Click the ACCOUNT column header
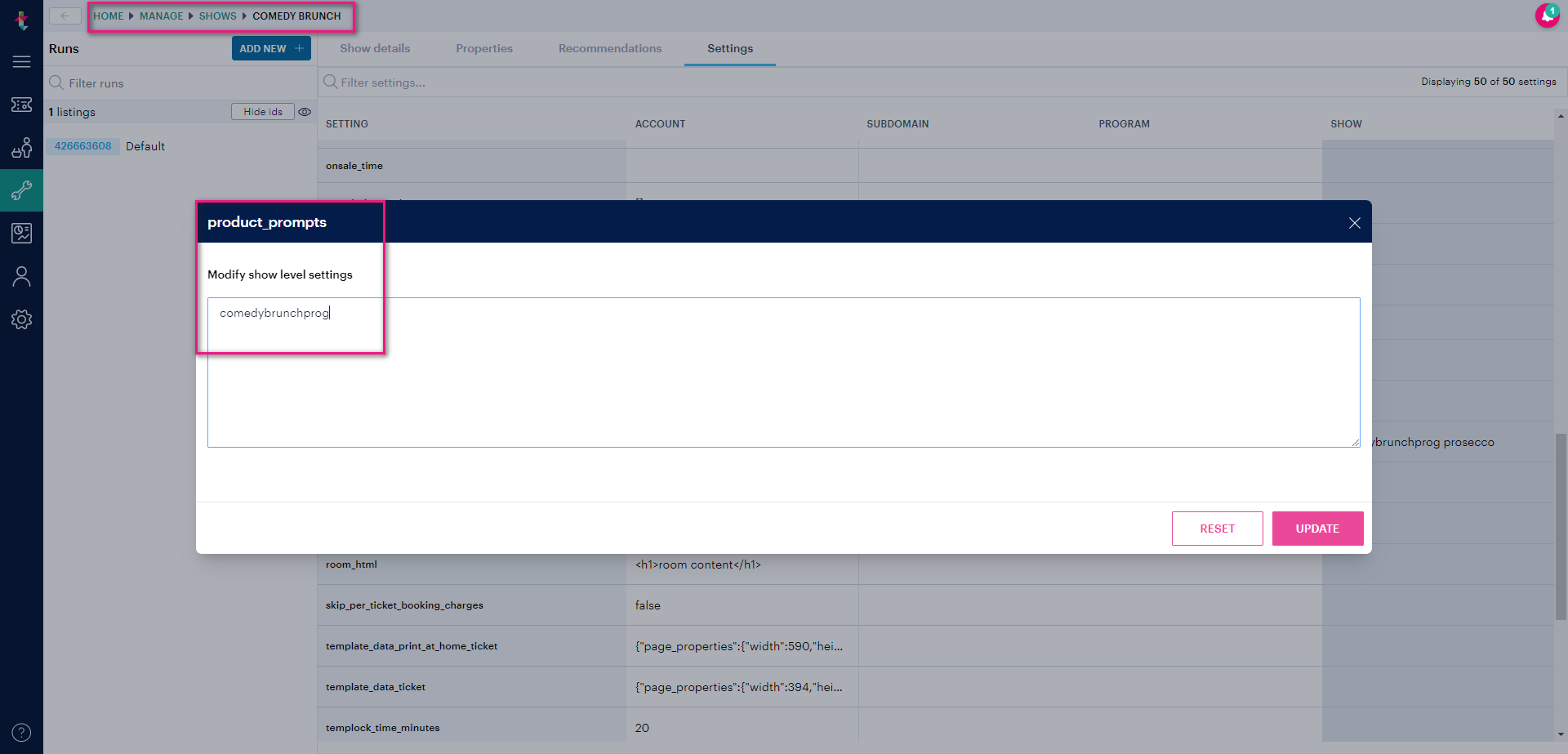This screenshot has height=754, width=1568. 660,124
